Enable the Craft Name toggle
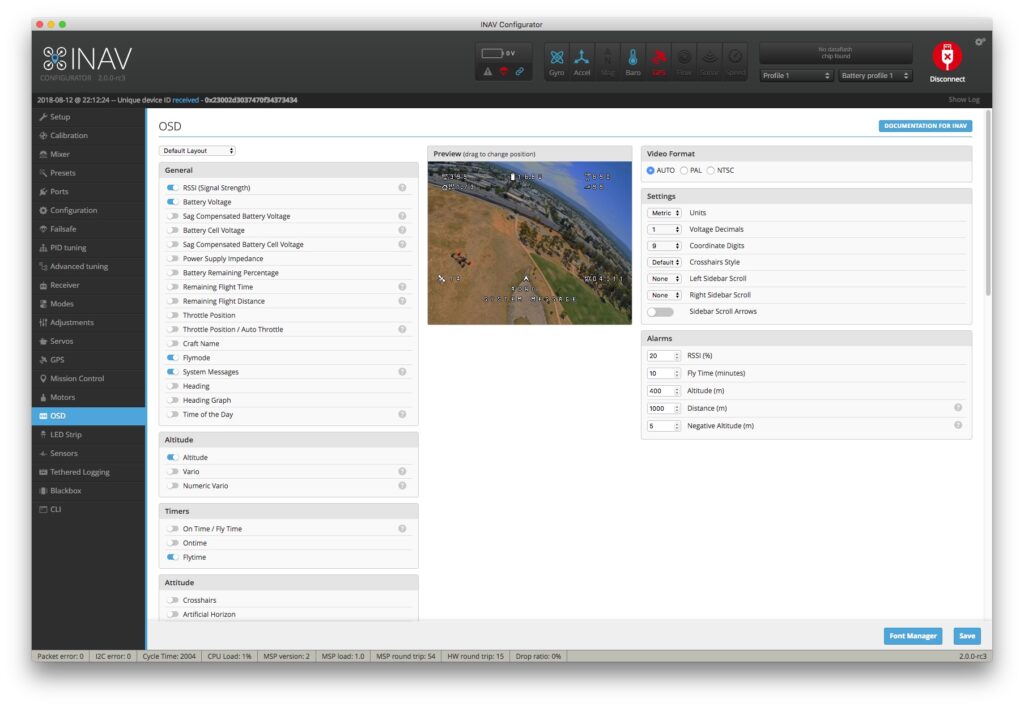The image size is (1024, 707). 173,344
